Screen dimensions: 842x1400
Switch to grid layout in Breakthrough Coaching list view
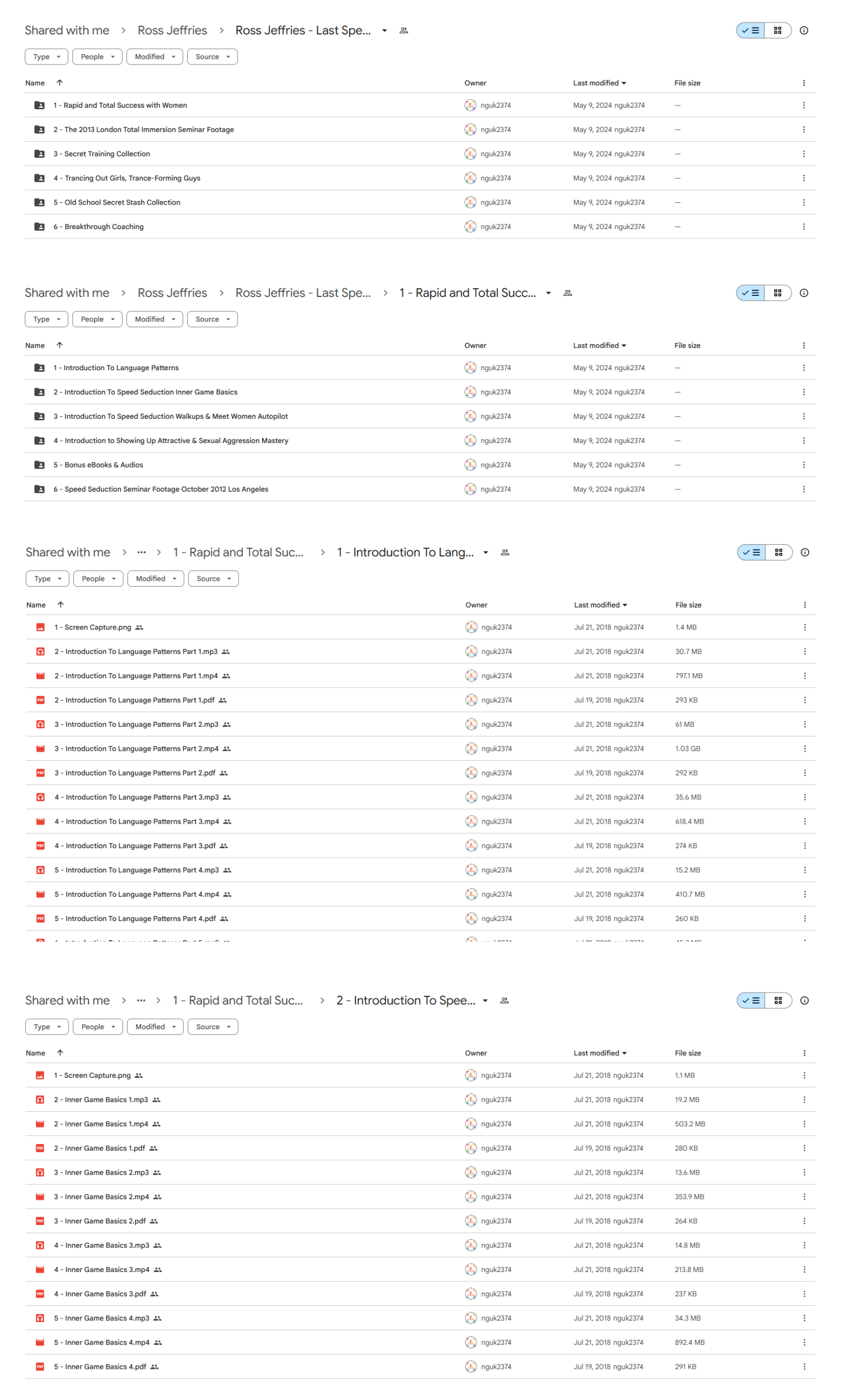(x=777, y=31)
